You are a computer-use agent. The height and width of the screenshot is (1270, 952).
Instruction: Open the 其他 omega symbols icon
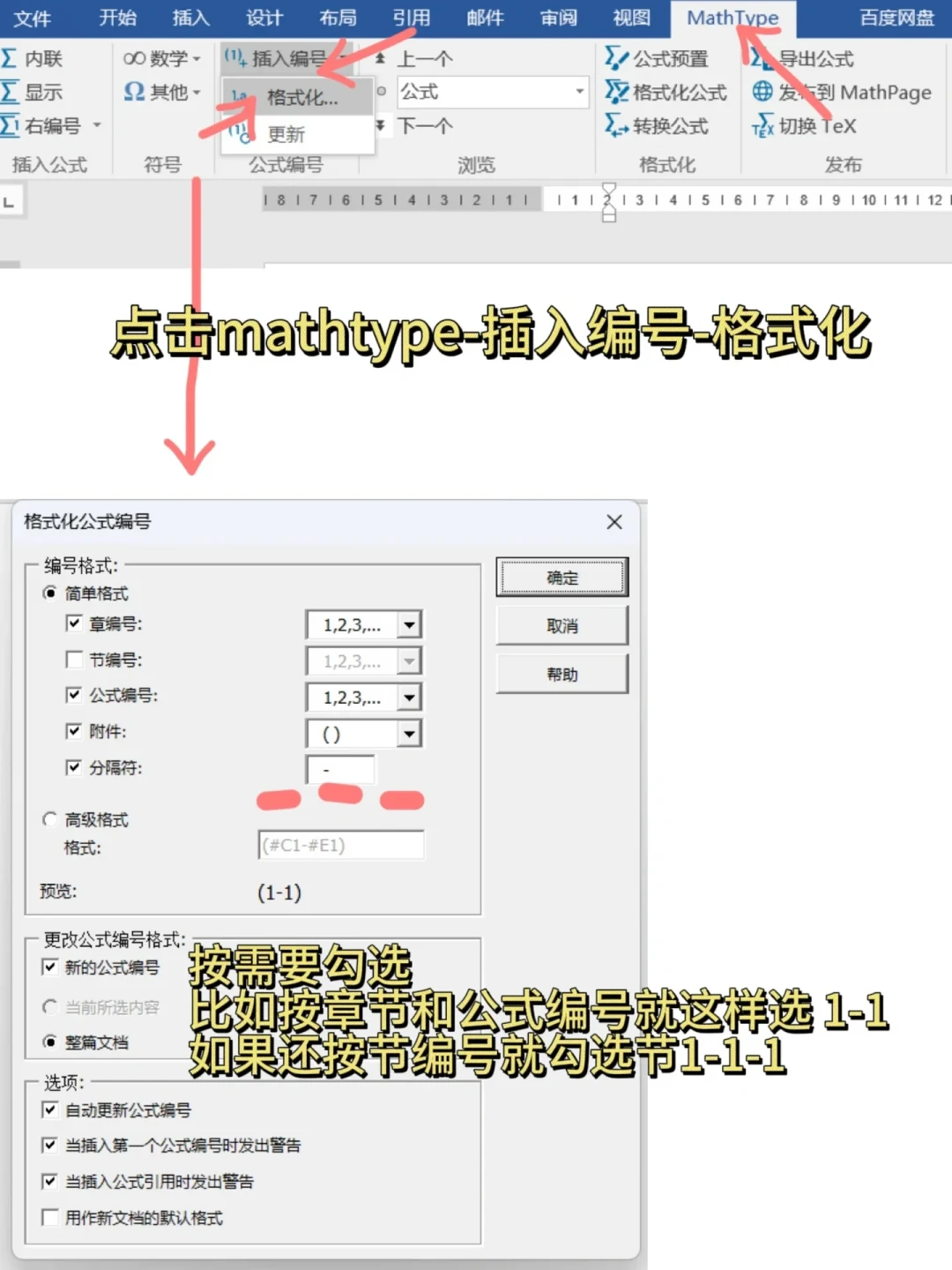(134, 92)
